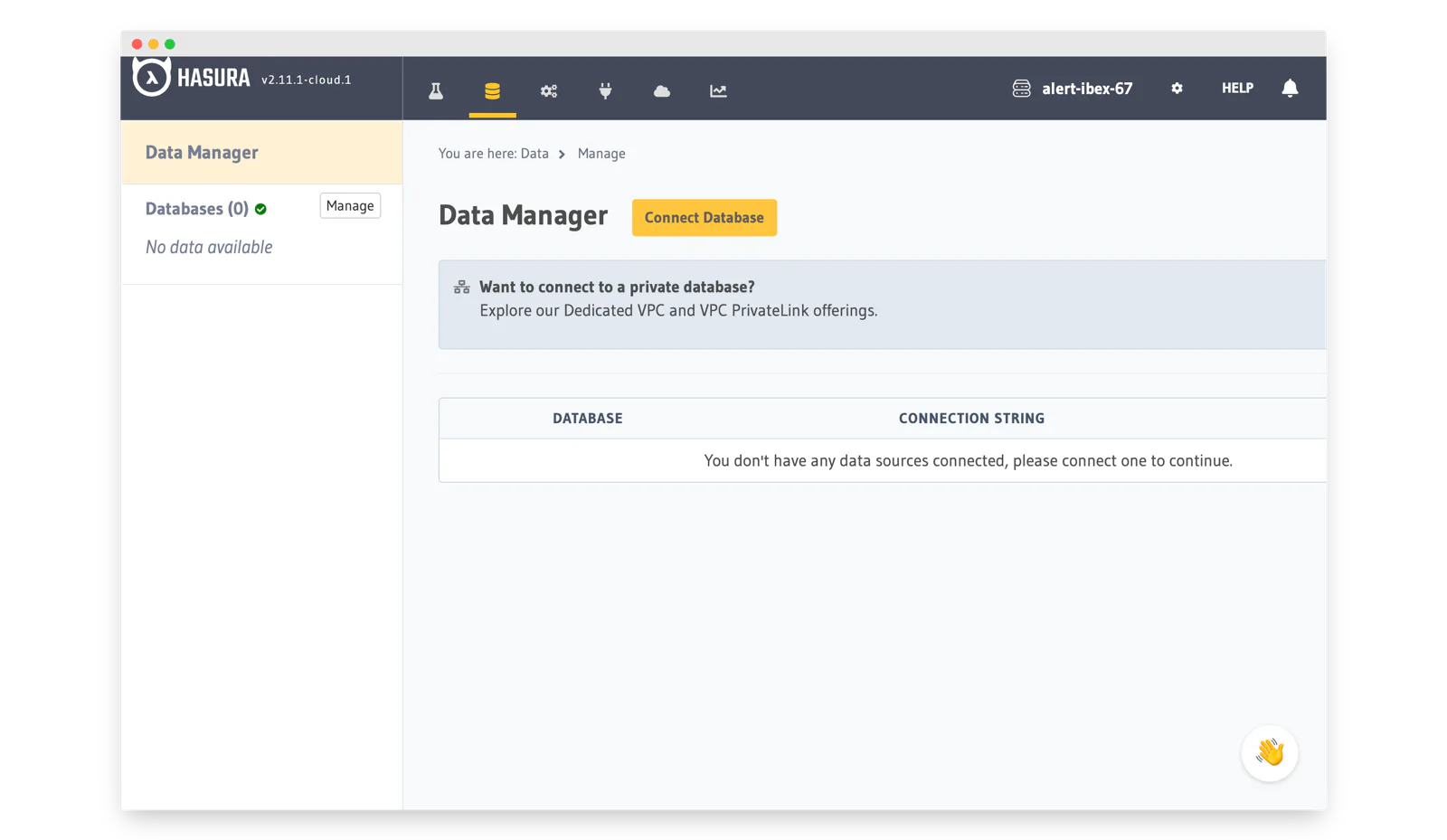
Task: Click the VPC network icon
Action: (x=461, y=287)
